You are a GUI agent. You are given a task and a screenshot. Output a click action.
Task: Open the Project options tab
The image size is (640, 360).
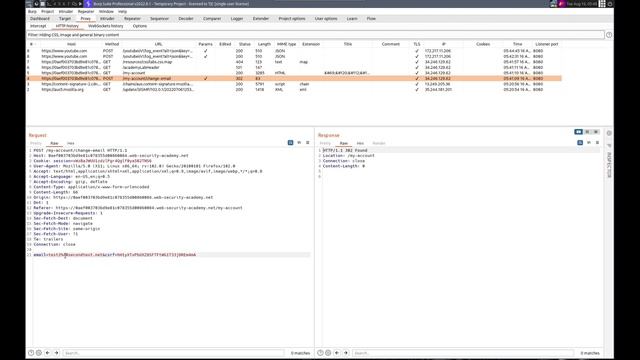point(292,19)
